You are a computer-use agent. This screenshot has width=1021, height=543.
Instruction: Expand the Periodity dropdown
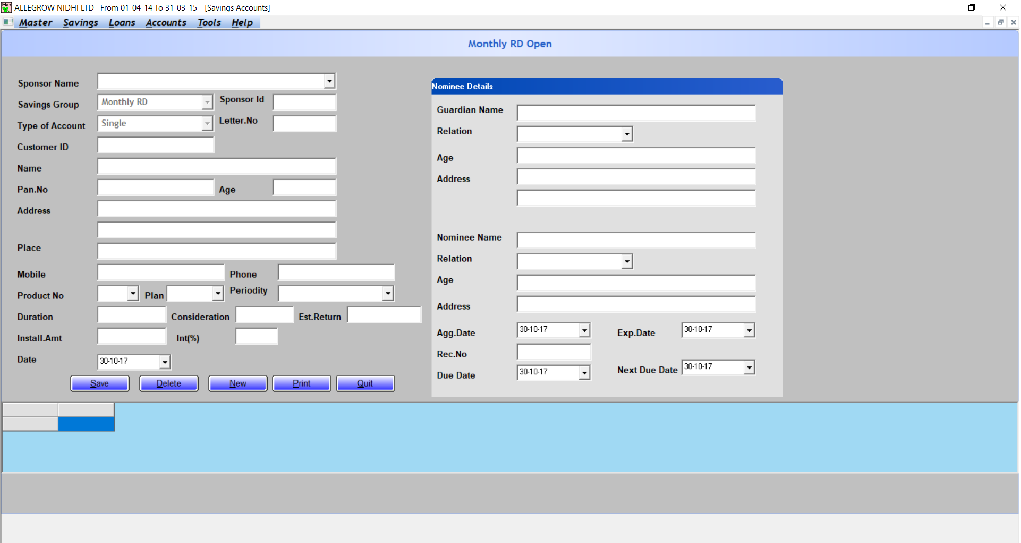[387, 293]
